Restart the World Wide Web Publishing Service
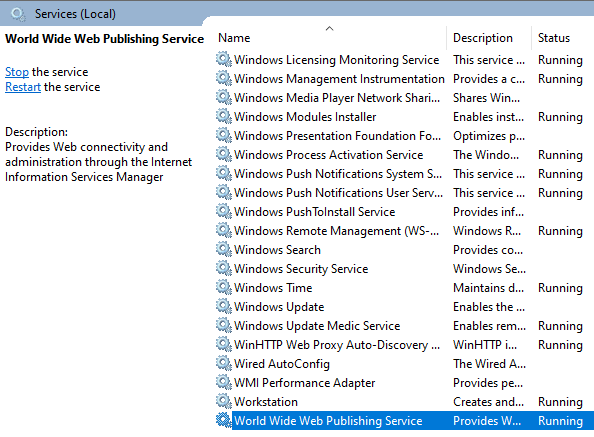The height and width of the screenshot is (437, 594). [x=23, y=87]
